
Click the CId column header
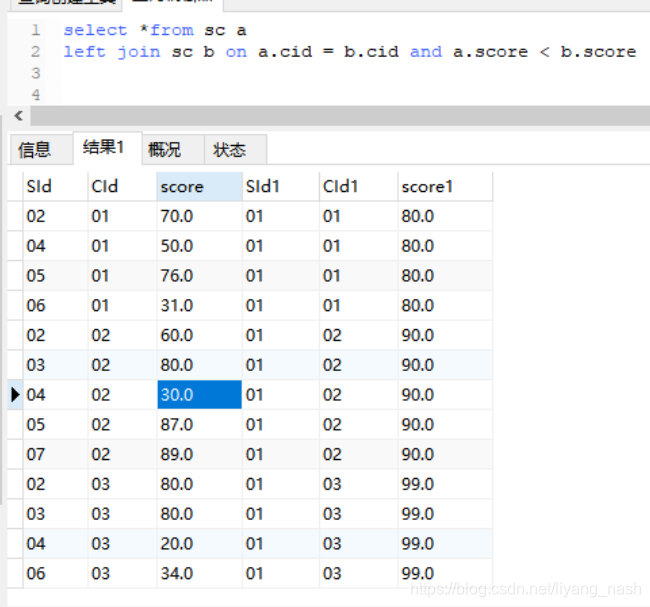(x=122, y=187)
